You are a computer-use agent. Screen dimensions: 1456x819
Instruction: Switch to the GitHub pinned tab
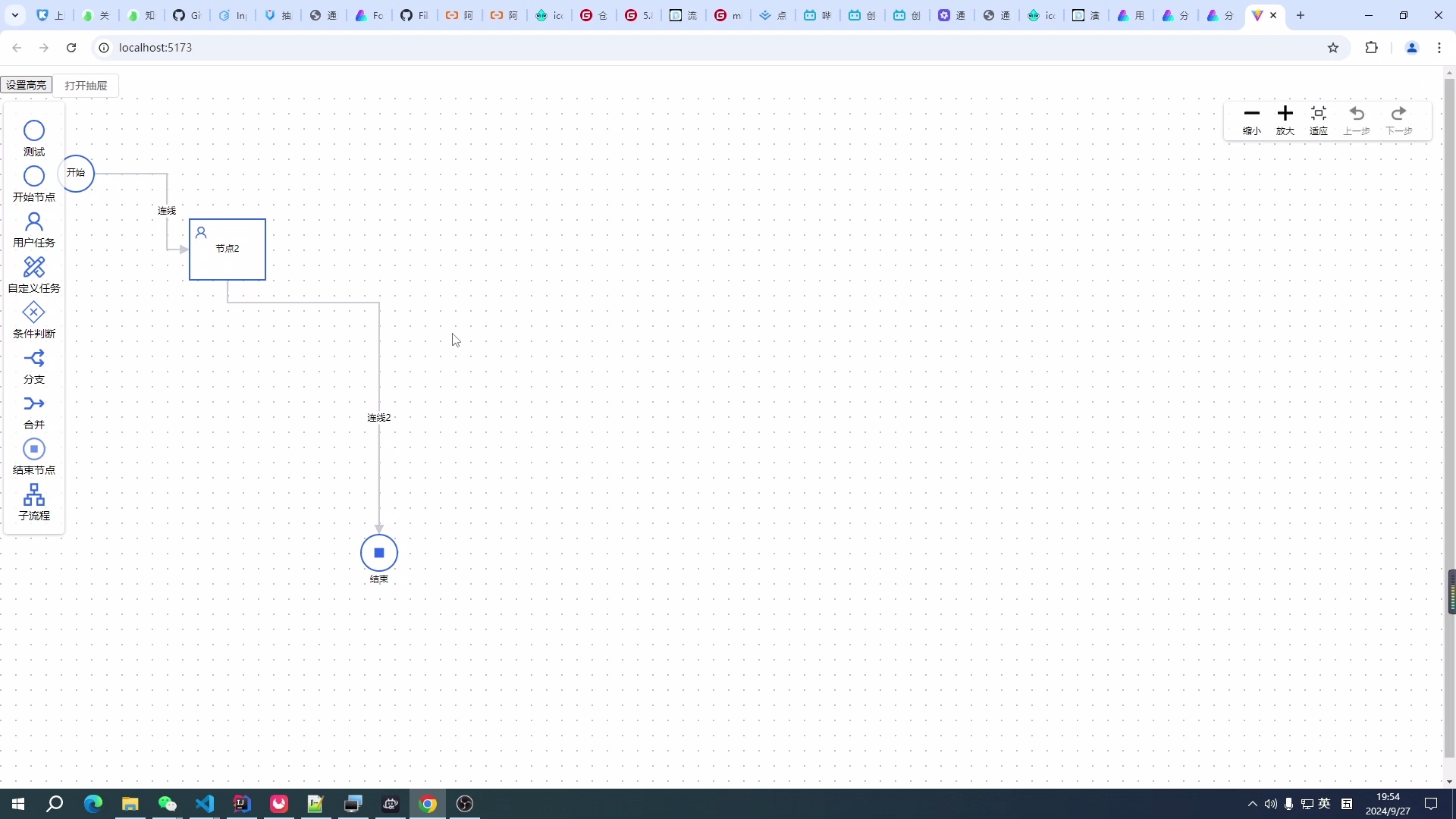click(187, 14)
